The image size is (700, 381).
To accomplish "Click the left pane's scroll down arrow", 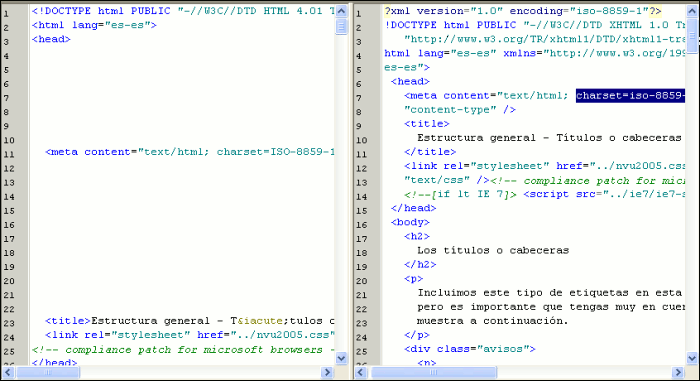I will point(341,358).
